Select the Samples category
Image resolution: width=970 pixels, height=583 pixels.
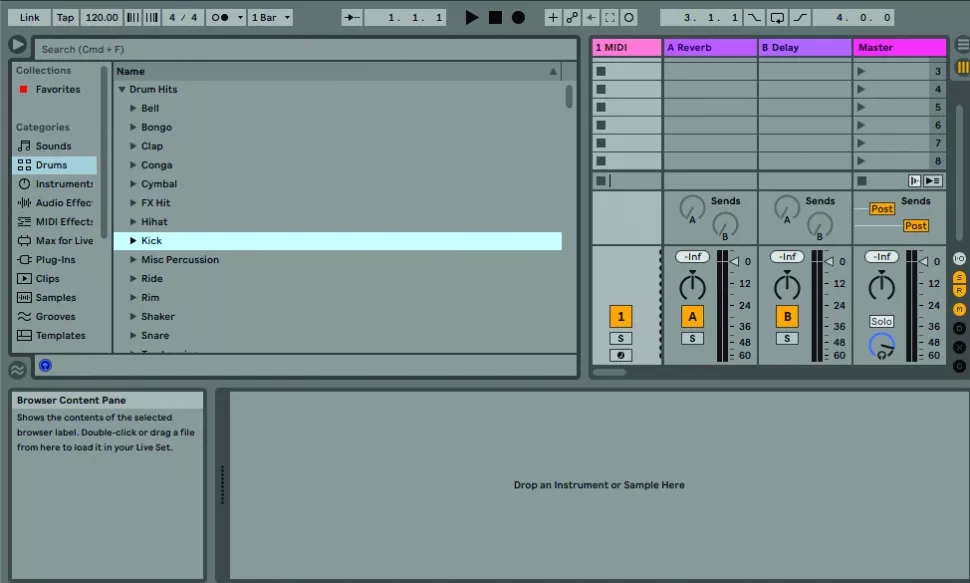coord(55,298)
